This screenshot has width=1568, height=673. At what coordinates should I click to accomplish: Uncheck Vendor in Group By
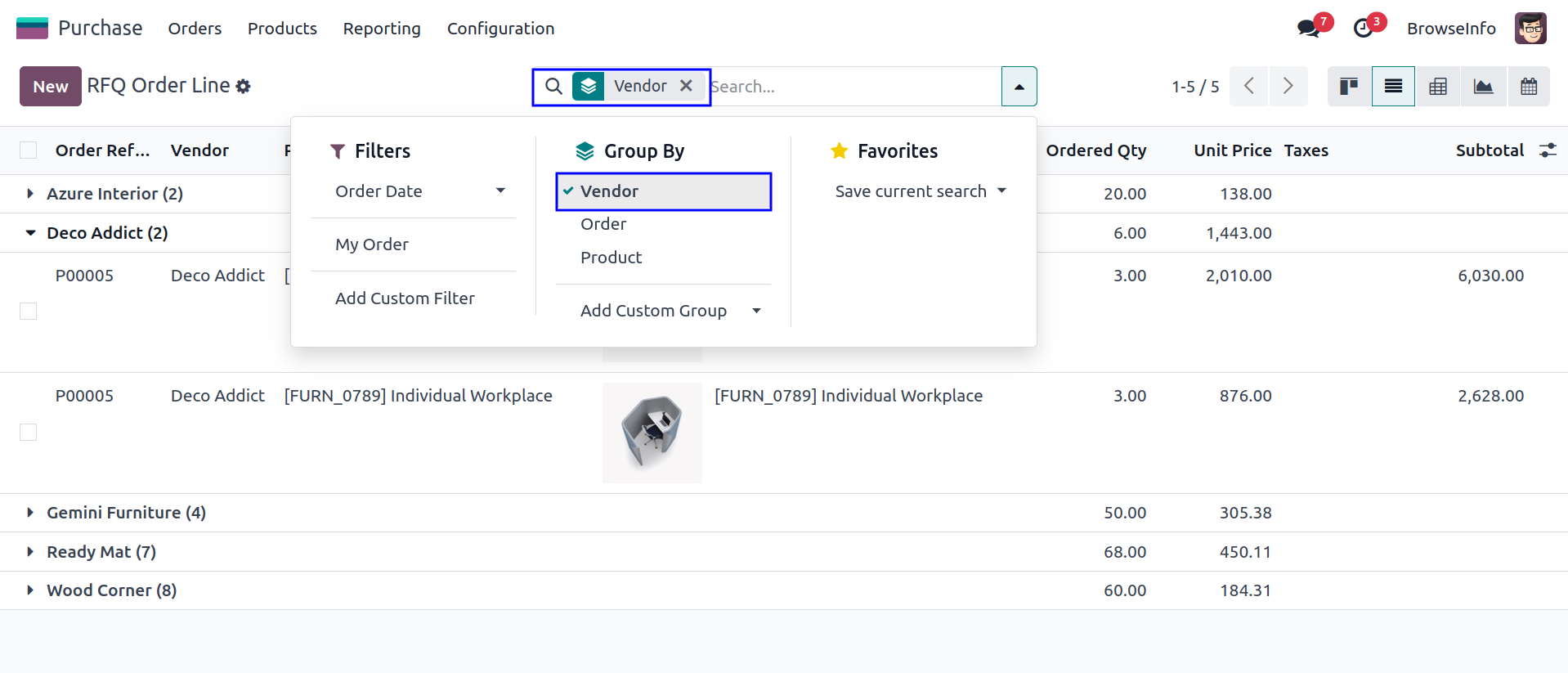pos(609,191)
